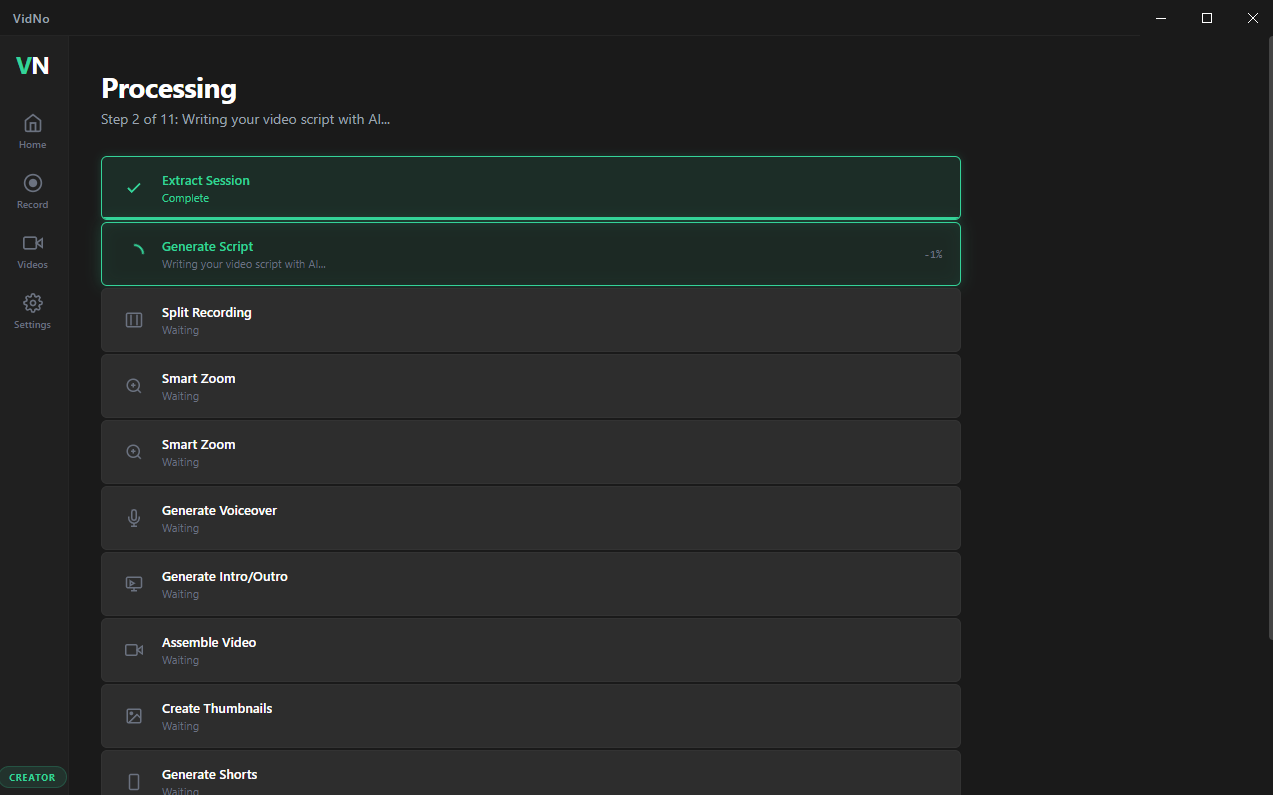Image resolution: width=1273 pixels, height=795 pixels.
Task: Click the Create Thumbnails image icon
Action: [134, 716]
